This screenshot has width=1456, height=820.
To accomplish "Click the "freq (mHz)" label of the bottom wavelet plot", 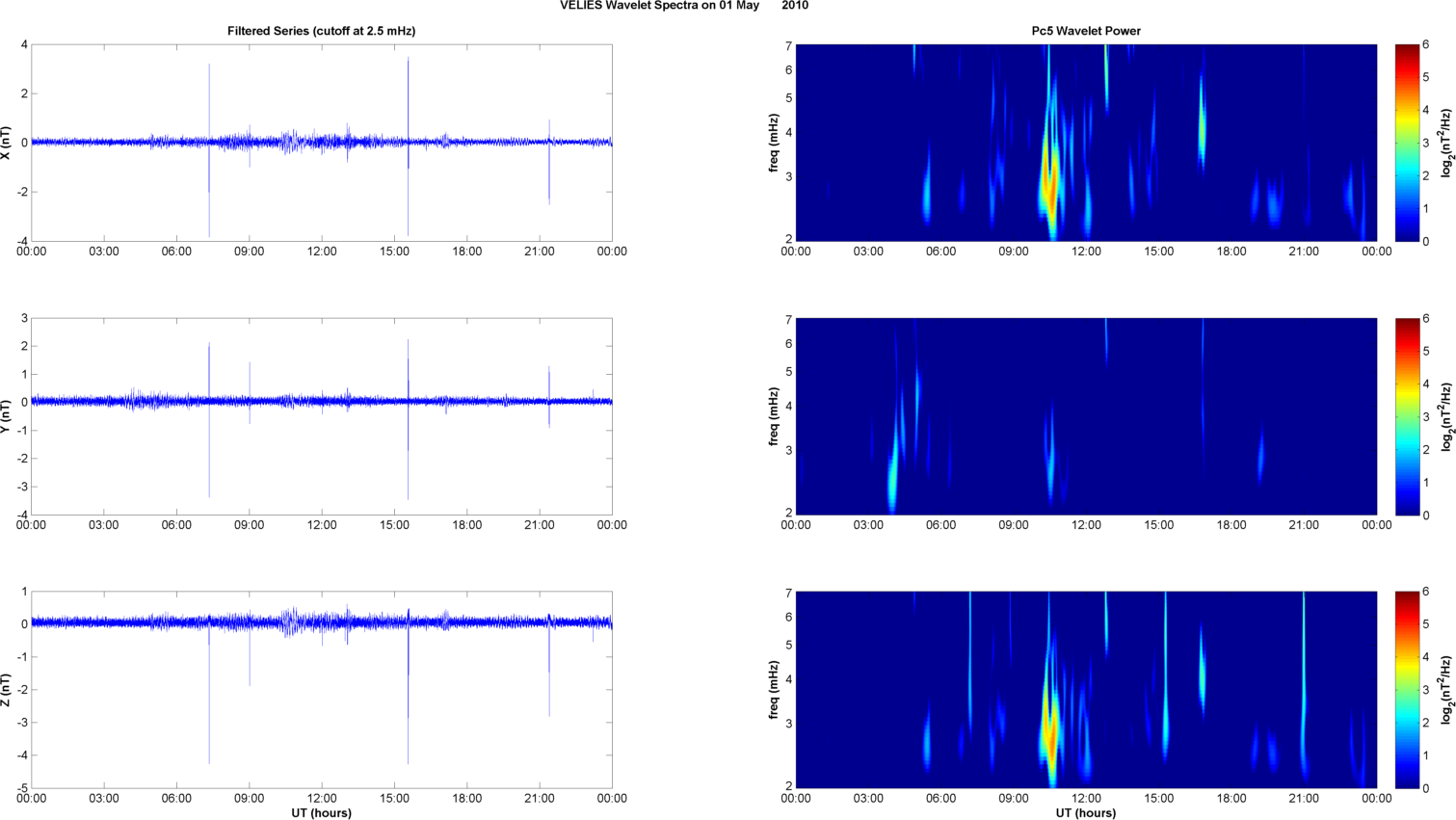I will (x=774, y=690).
